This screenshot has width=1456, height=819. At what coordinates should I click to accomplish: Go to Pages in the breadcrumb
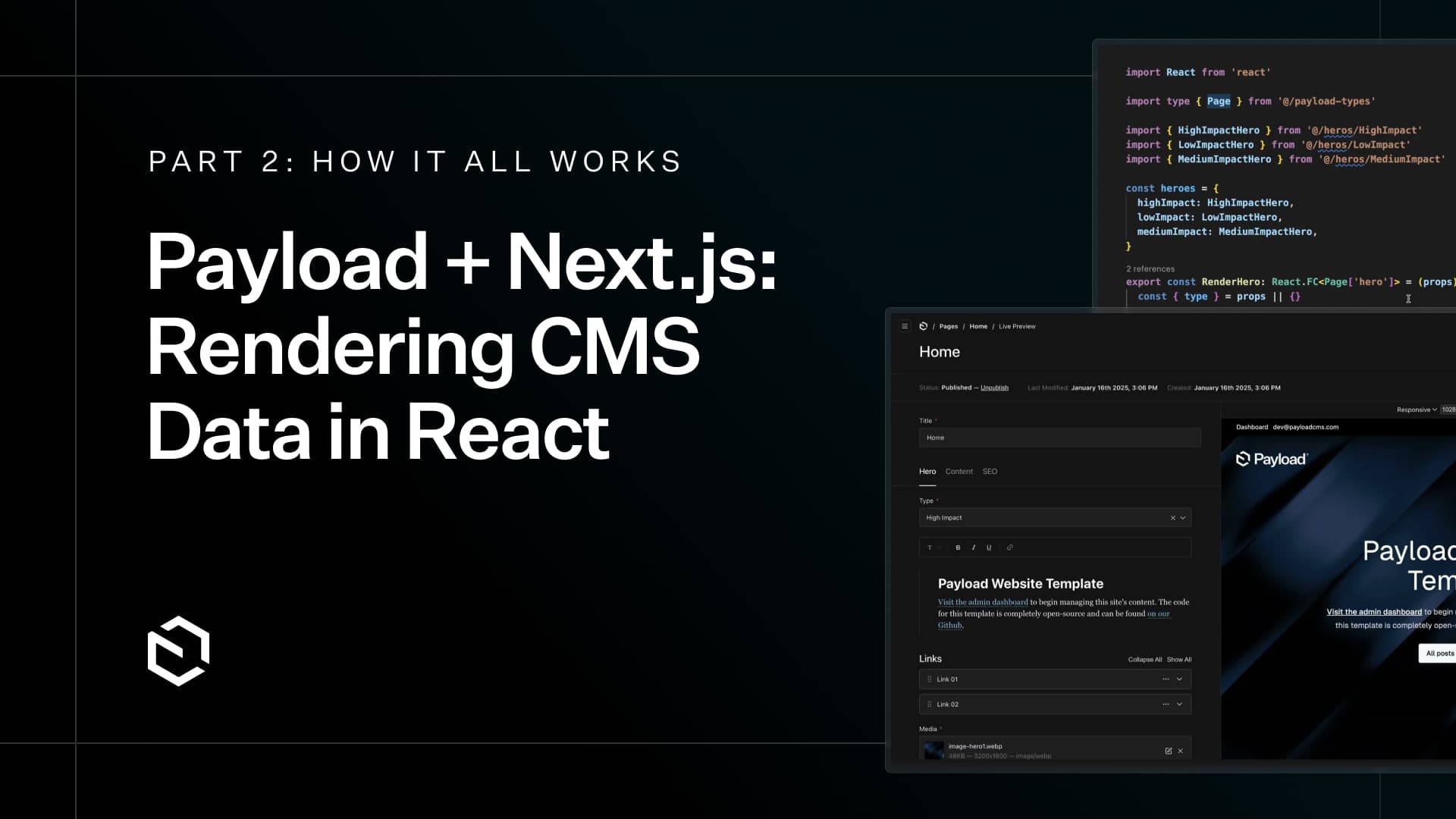click(x=949, y=326)
